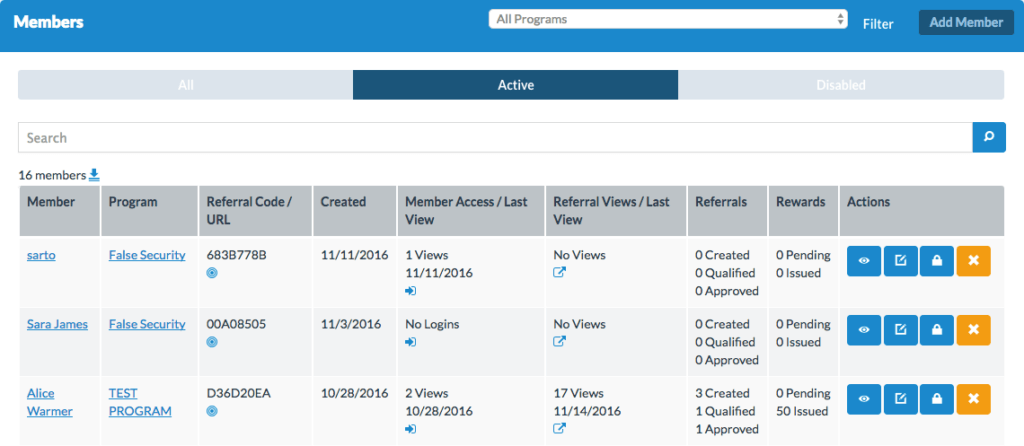Open the sarto member link

click(41, 255)
